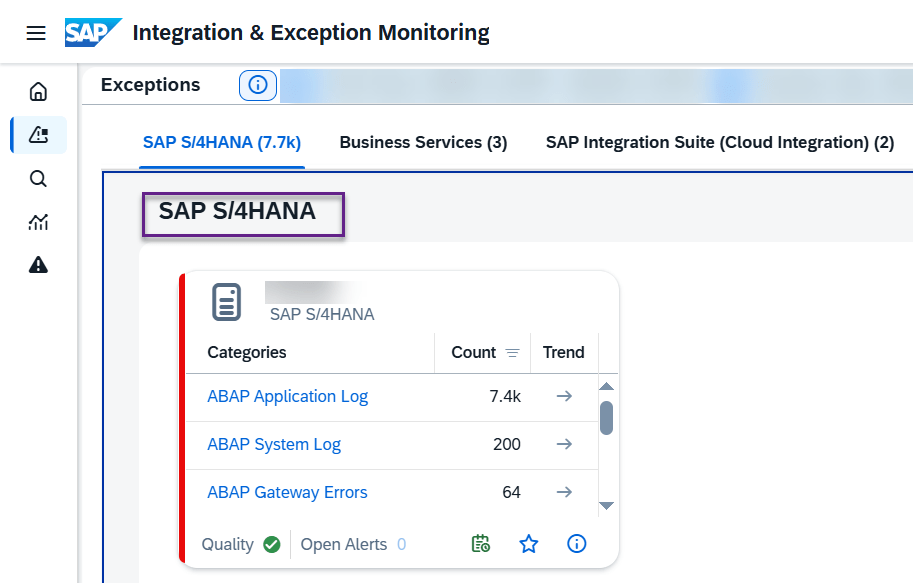Open the search icon in sidebar
This screenshot has height=583, width=913.
pyautogui.click(x=38, y=179)
